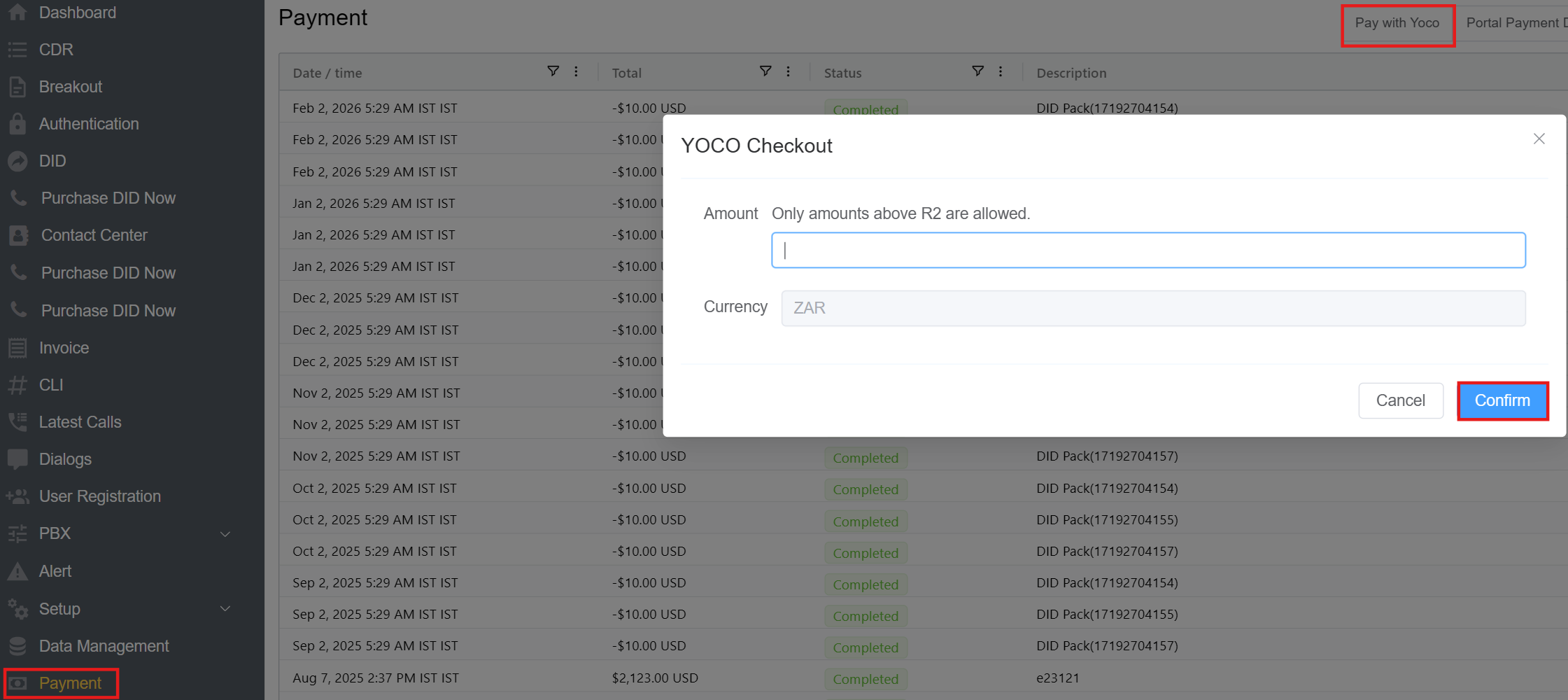1568x700 pixels.
Task: Click the Data Management database icon
Action: tap(17, 646)
